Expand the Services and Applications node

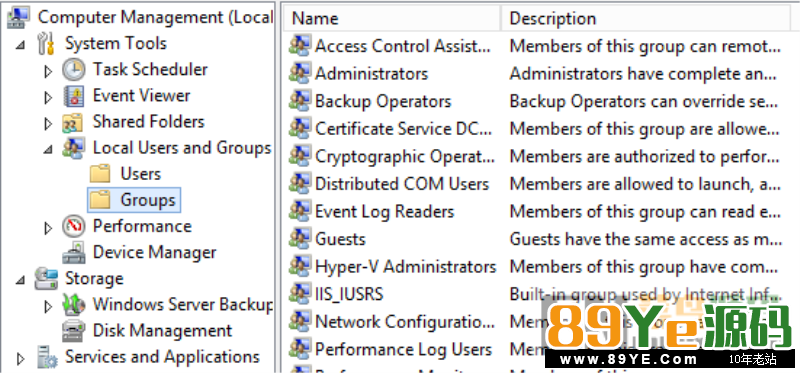coord(20,358)
